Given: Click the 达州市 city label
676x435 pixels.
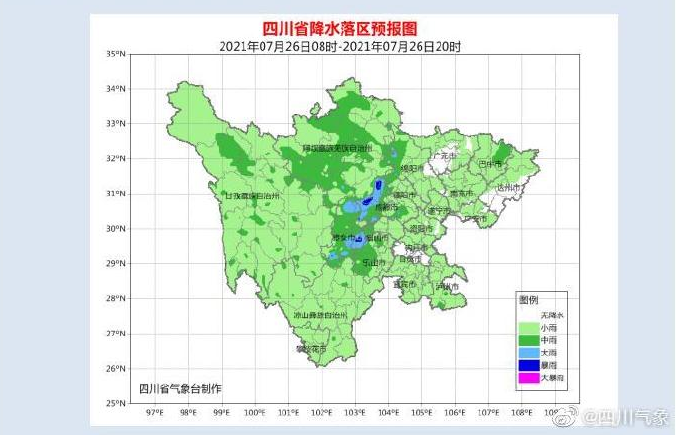Looking at the screenshot, I should coord(508,187).
